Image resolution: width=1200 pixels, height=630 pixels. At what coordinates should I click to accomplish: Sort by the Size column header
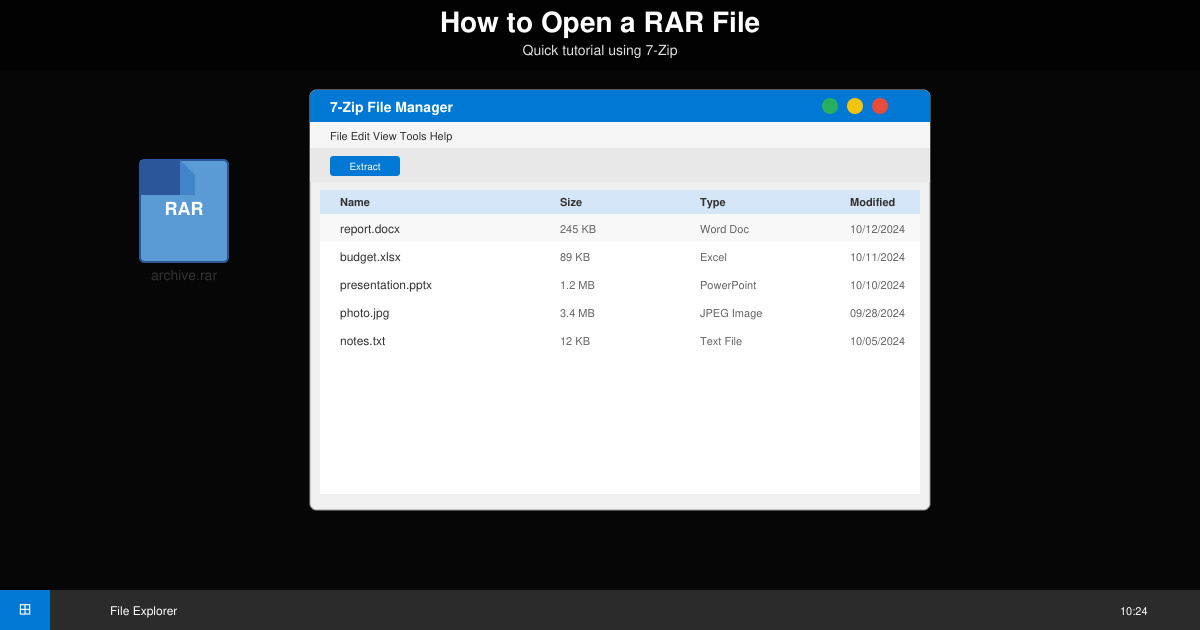pos(571,202)
